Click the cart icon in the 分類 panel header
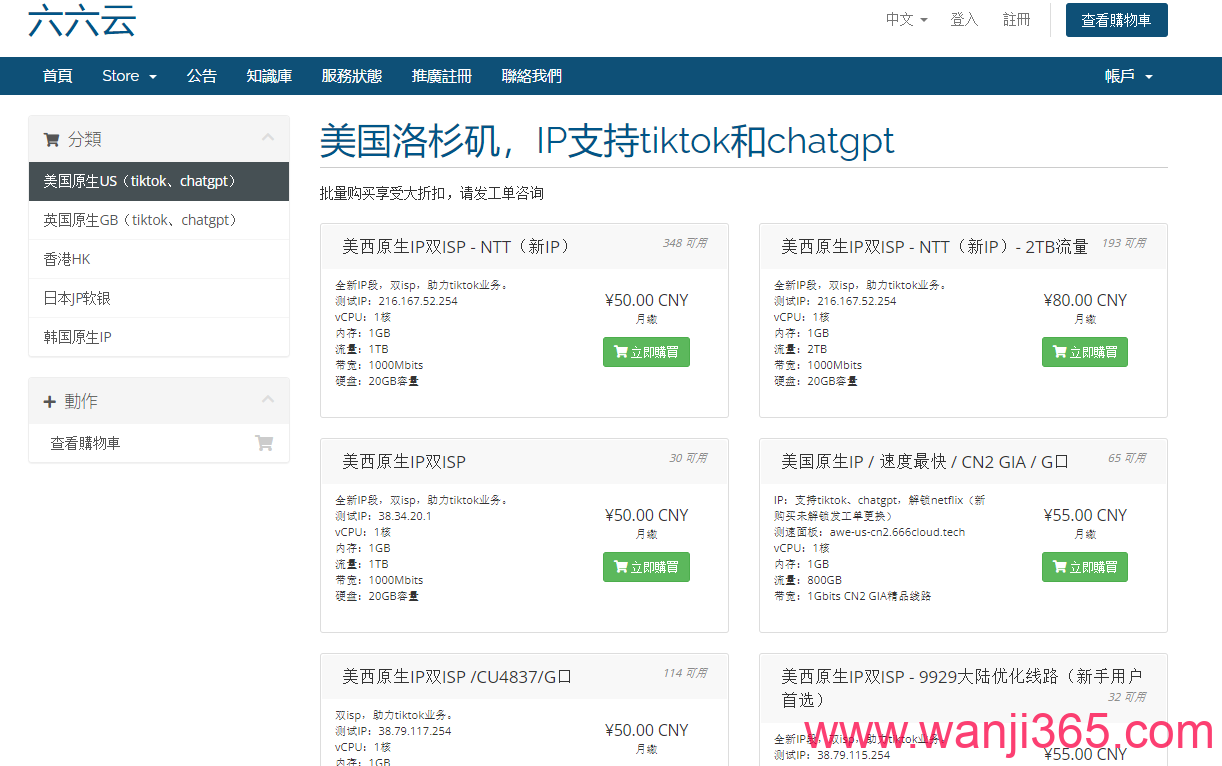 50,138
